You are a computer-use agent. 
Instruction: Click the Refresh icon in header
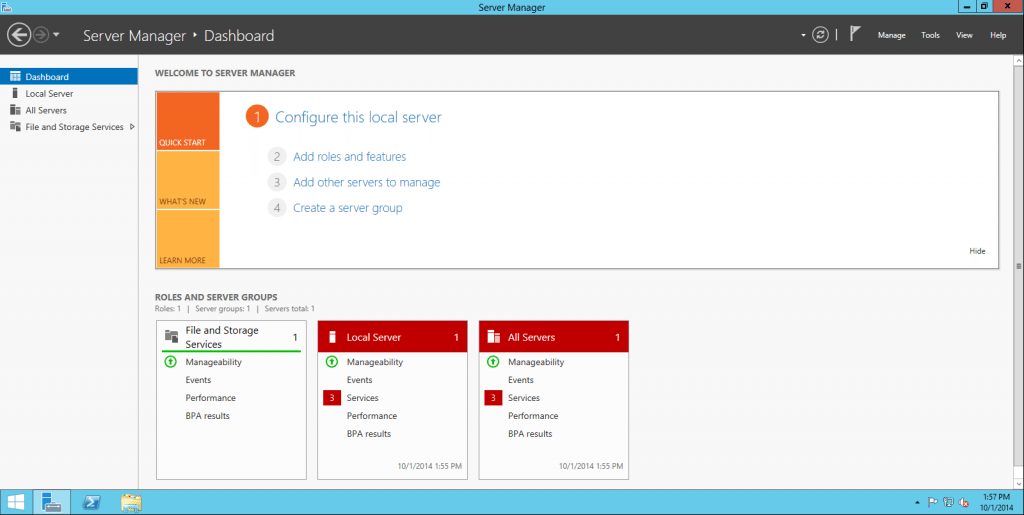click(820, 35)
